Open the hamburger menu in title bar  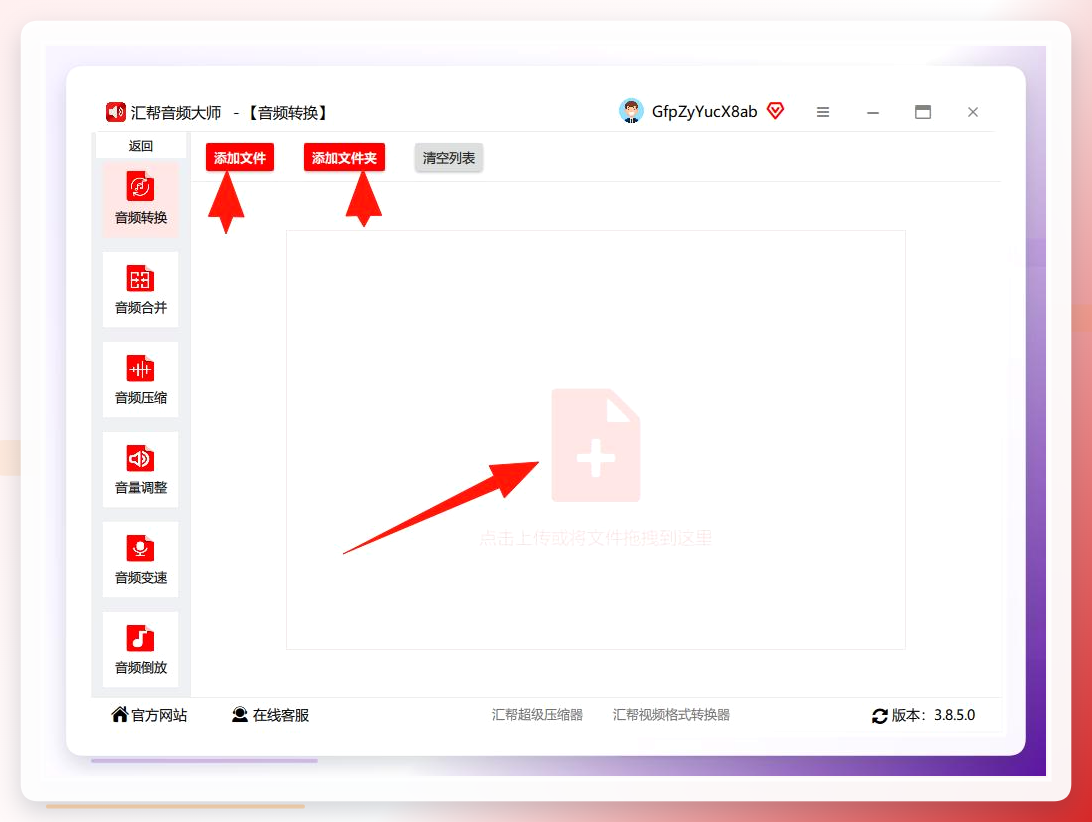(822, 112)
